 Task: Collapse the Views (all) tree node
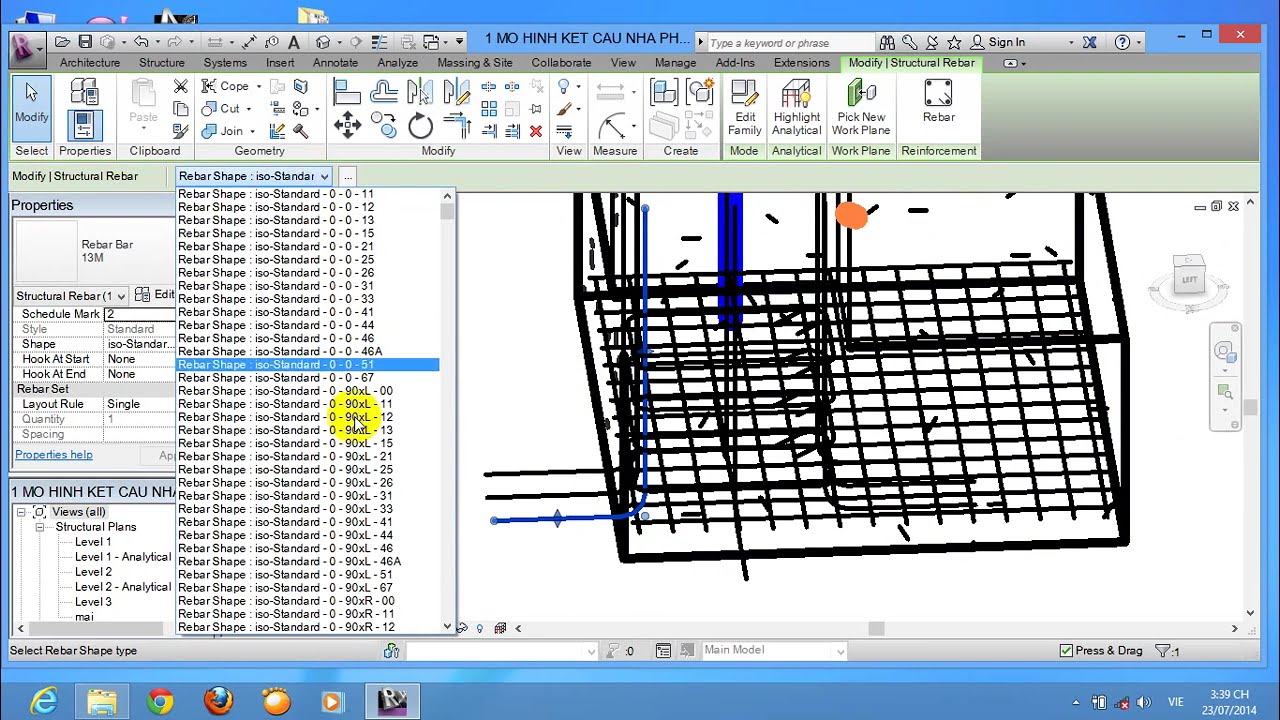[21, 512]
